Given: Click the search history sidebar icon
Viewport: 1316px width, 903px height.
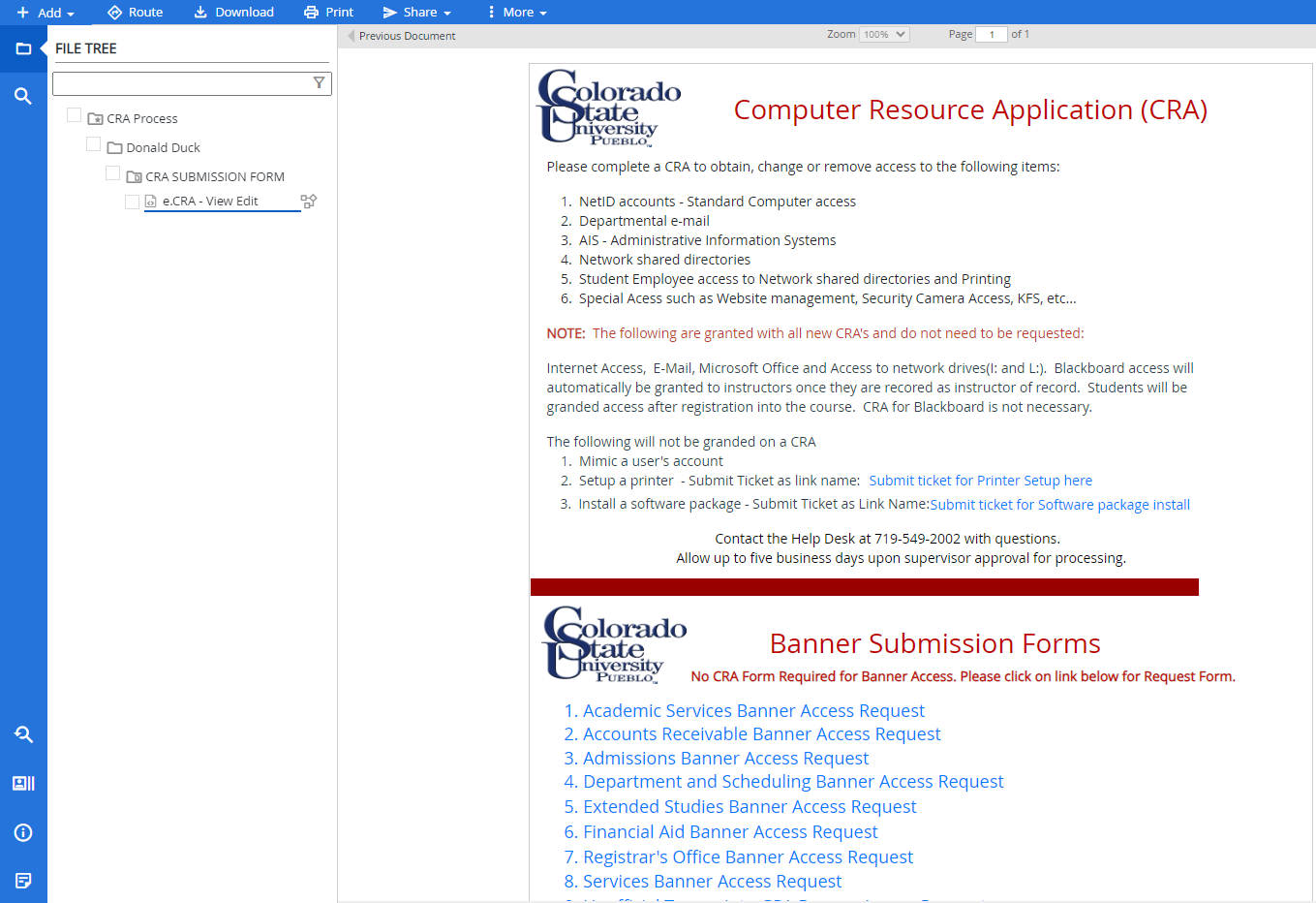Looking at the screenshot, I should tap(23, 734).
